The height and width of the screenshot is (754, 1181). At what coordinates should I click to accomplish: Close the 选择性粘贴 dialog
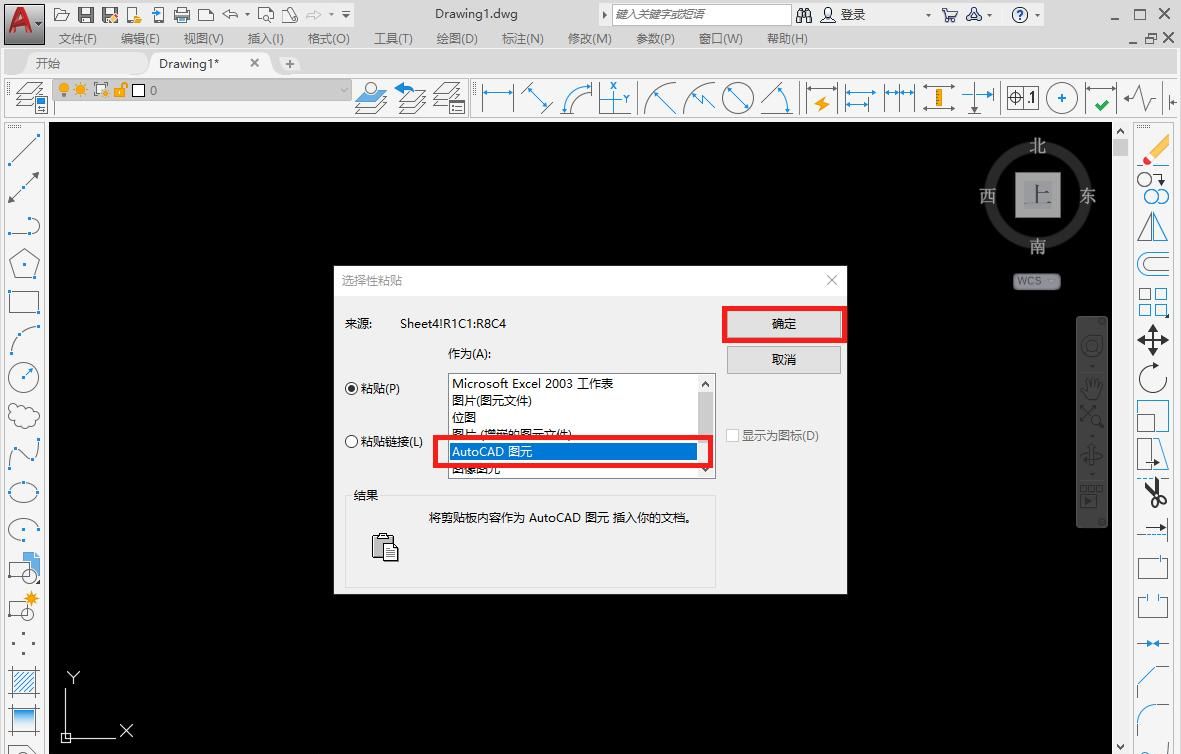coord(832,280)
